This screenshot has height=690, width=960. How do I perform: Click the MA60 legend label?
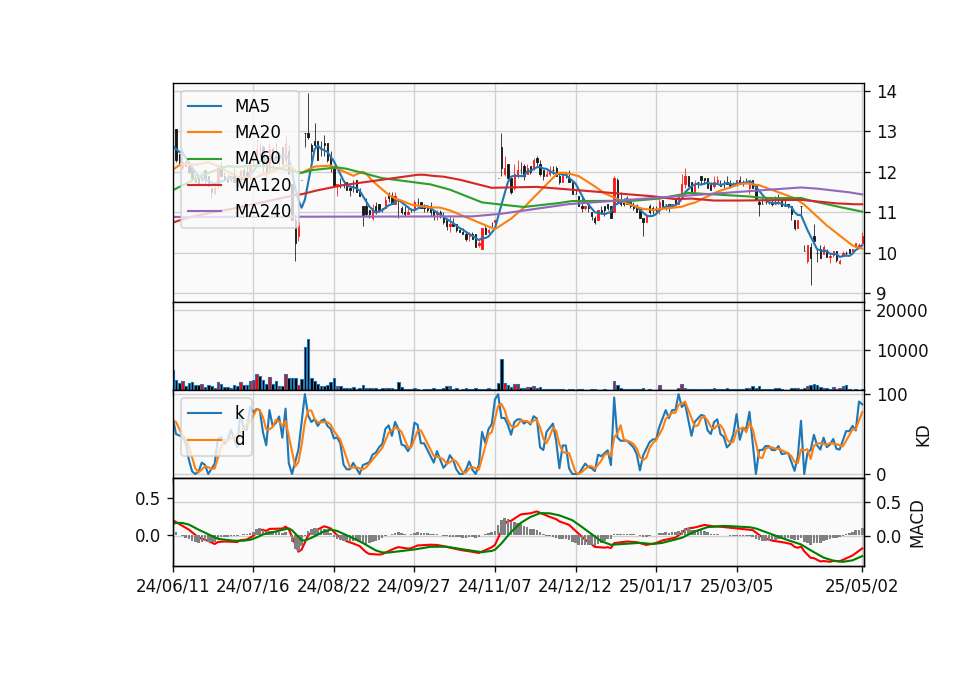point(257,158)
